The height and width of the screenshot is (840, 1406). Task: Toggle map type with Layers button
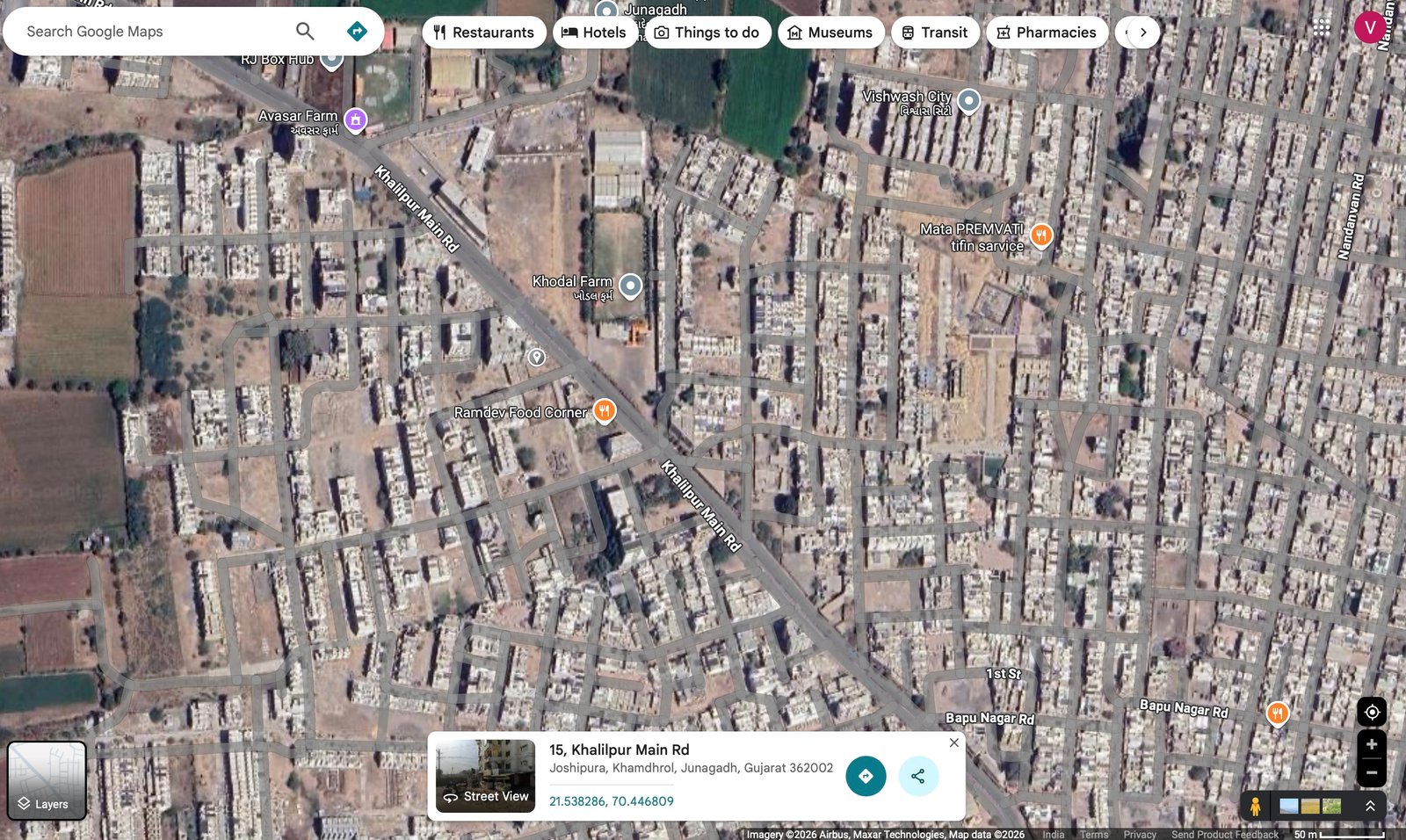pyautogui.click(x=47, y=780)
